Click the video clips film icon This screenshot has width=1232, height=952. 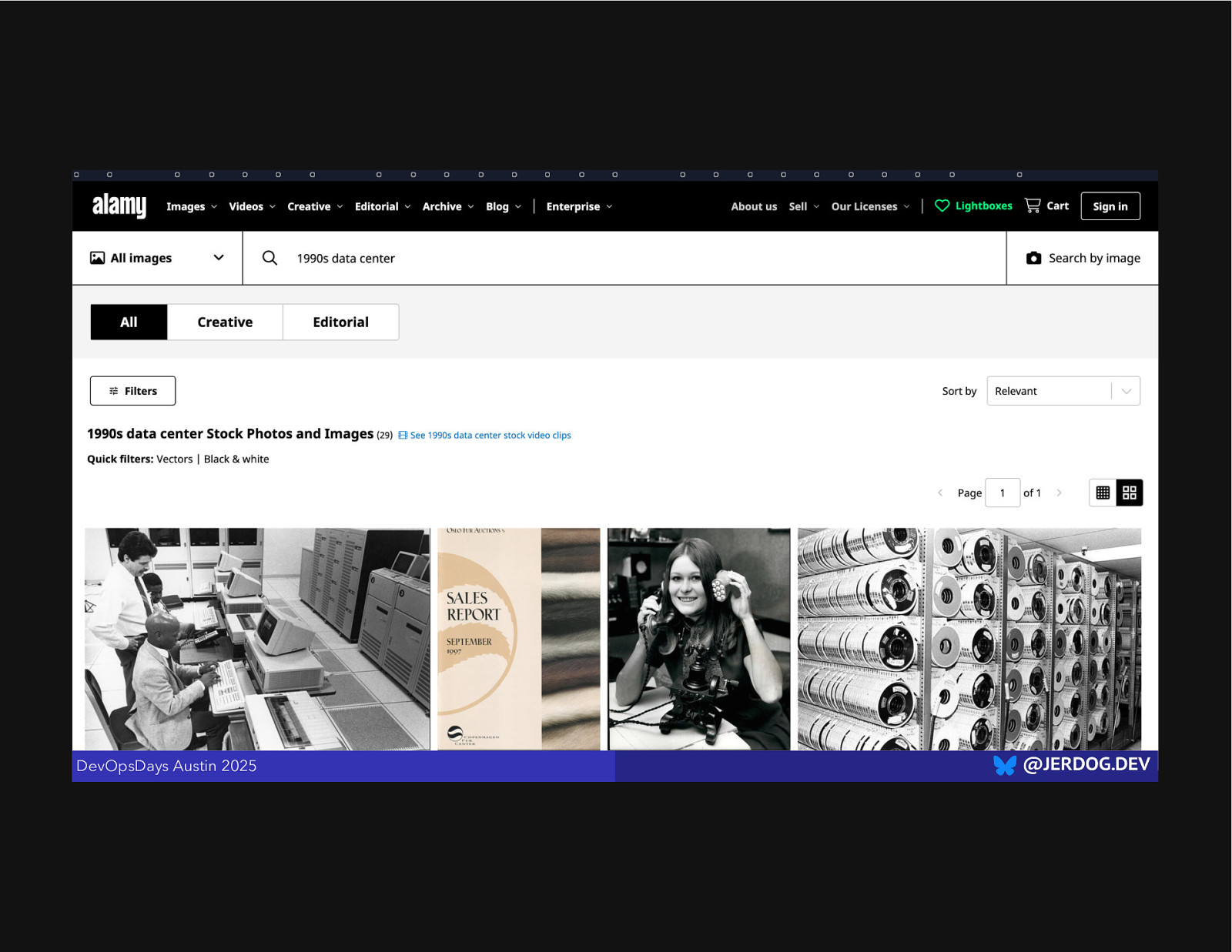click(403, 435)
